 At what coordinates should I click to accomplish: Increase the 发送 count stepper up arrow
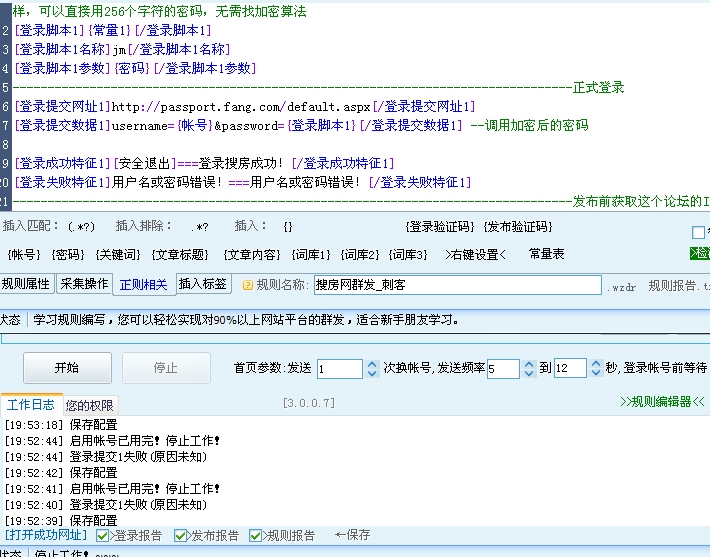click(372, 364)
